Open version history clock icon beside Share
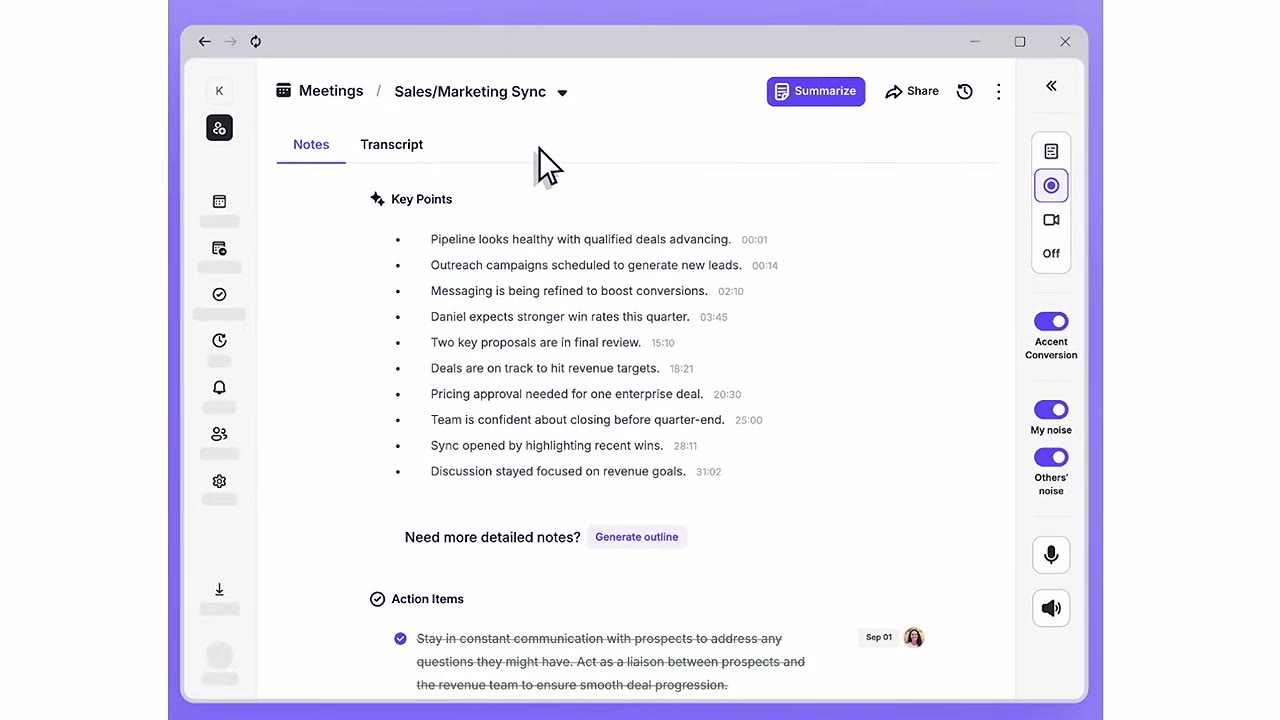Screen dimensions: 1280x720 964,91
